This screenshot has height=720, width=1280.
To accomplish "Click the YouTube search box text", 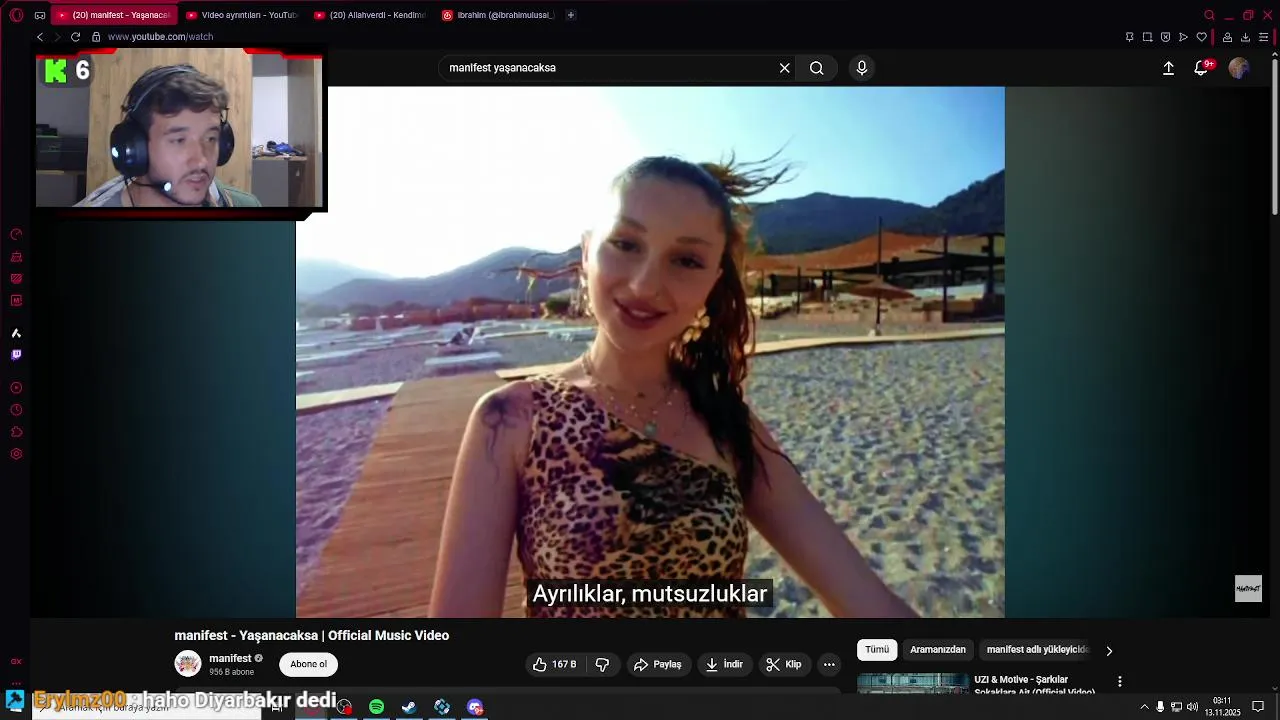I will [x=502, y=68].
